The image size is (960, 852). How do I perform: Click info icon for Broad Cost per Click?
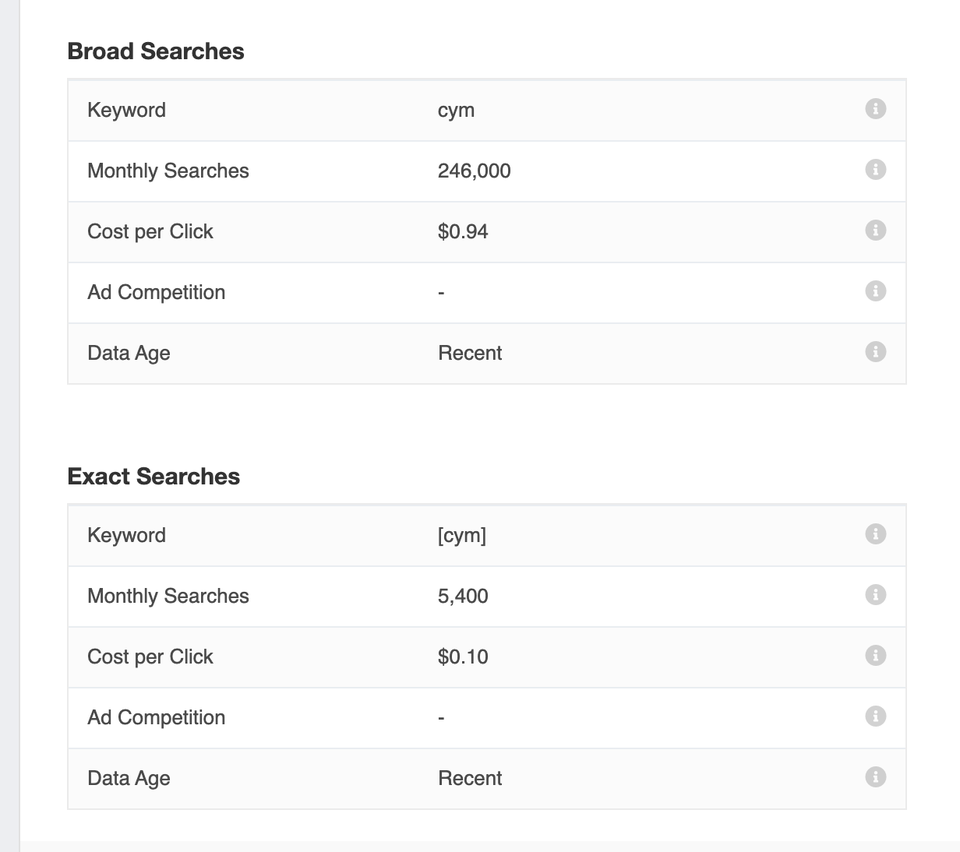875,231
